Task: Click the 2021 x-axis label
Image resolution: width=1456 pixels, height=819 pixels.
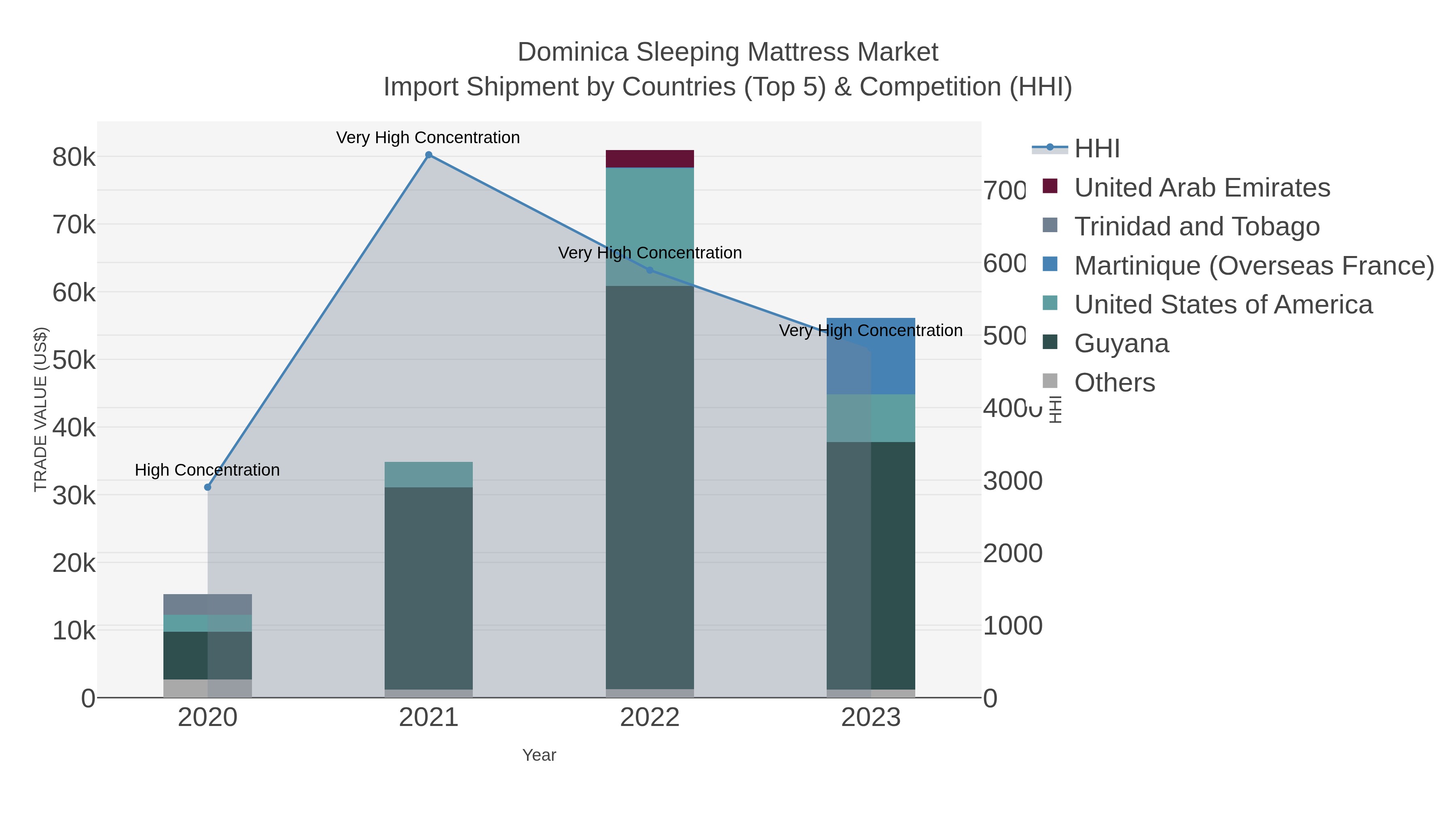Action: click(x=428, y=718)
